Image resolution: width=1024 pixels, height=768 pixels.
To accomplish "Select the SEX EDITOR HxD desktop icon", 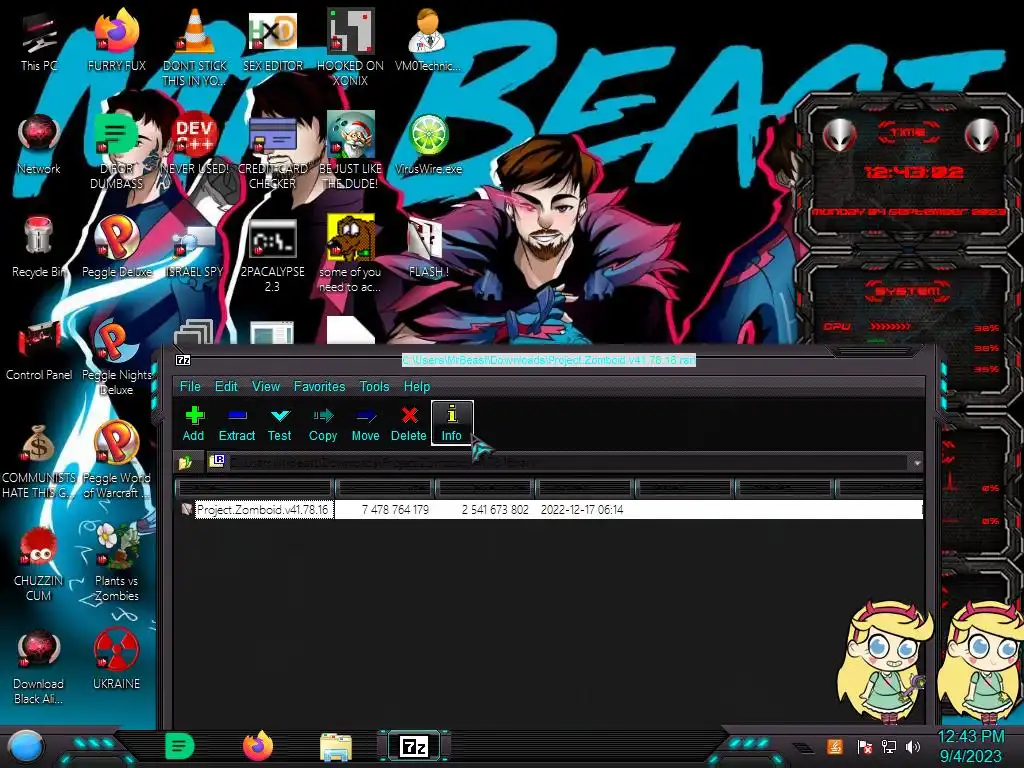I will (272, 40).
